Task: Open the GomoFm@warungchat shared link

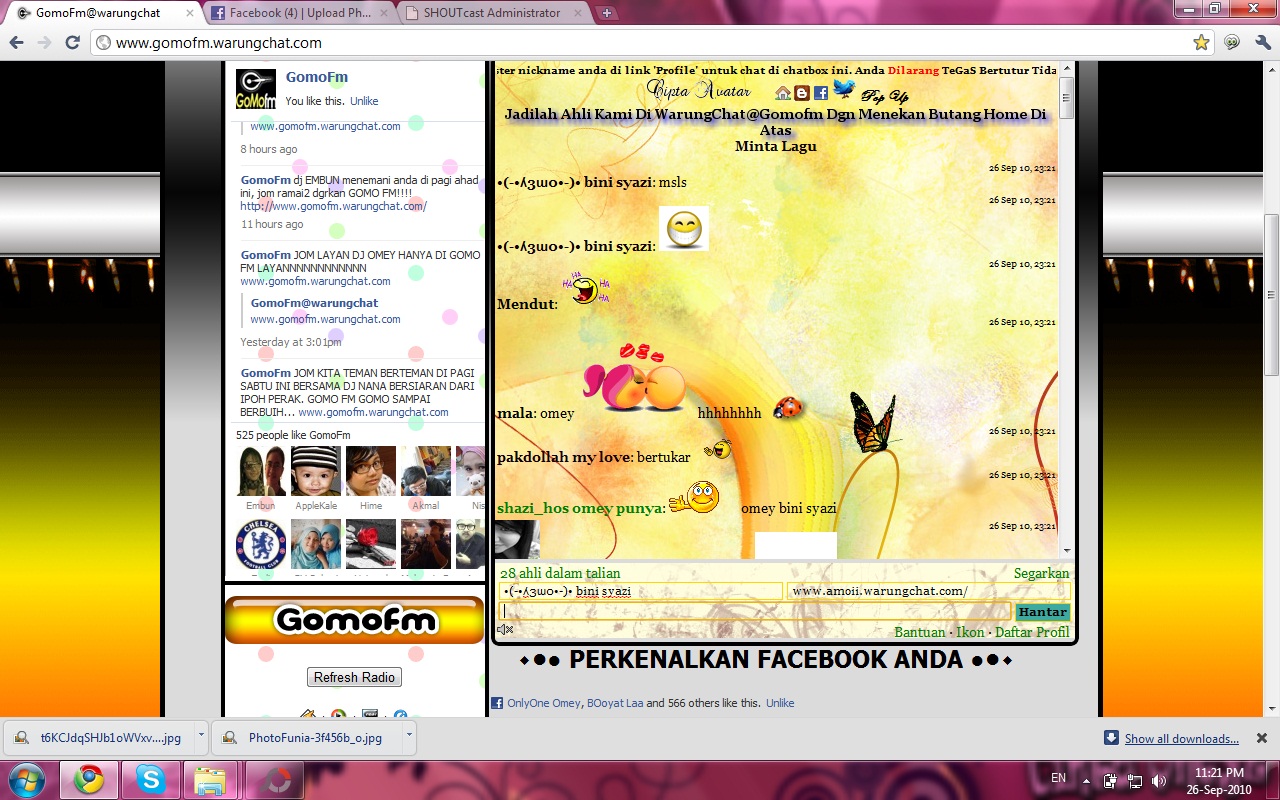Action: [x=314, y=303]
